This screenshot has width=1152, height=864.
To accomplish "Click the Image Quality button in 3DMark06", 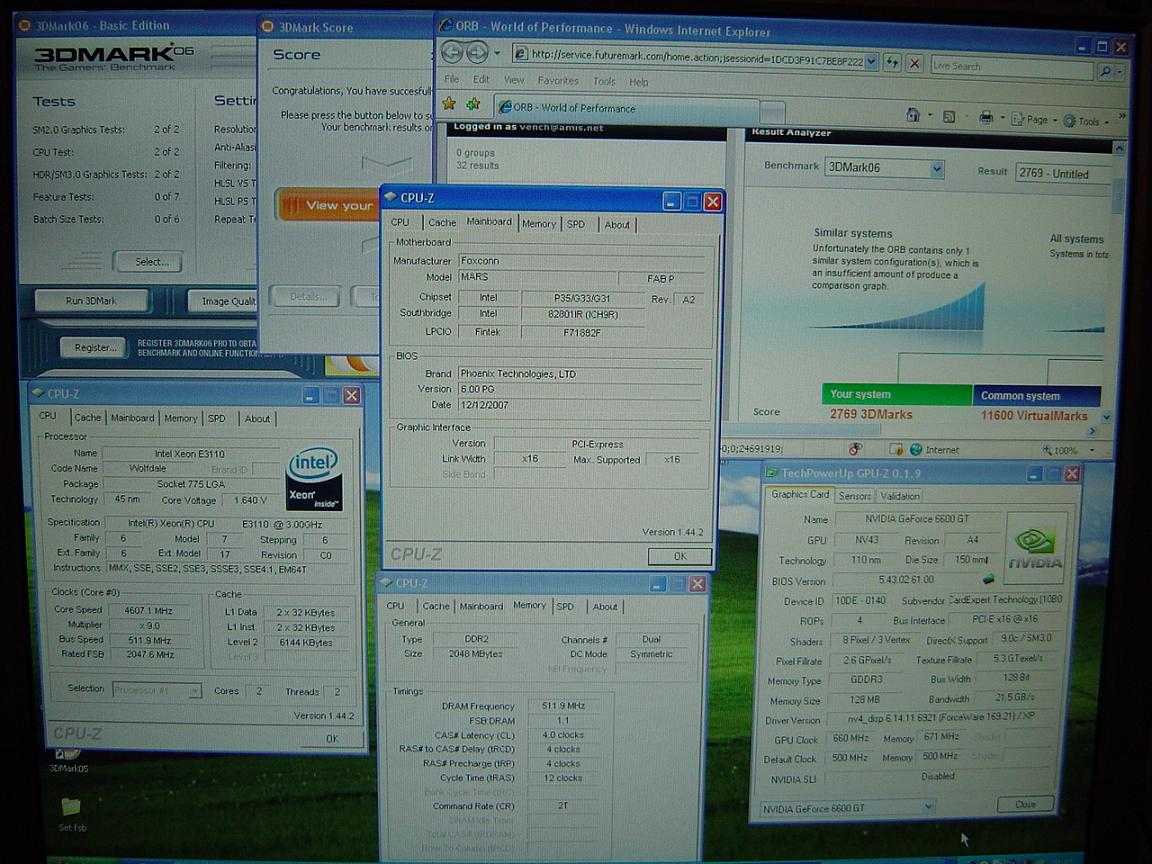I will (223, 301).
